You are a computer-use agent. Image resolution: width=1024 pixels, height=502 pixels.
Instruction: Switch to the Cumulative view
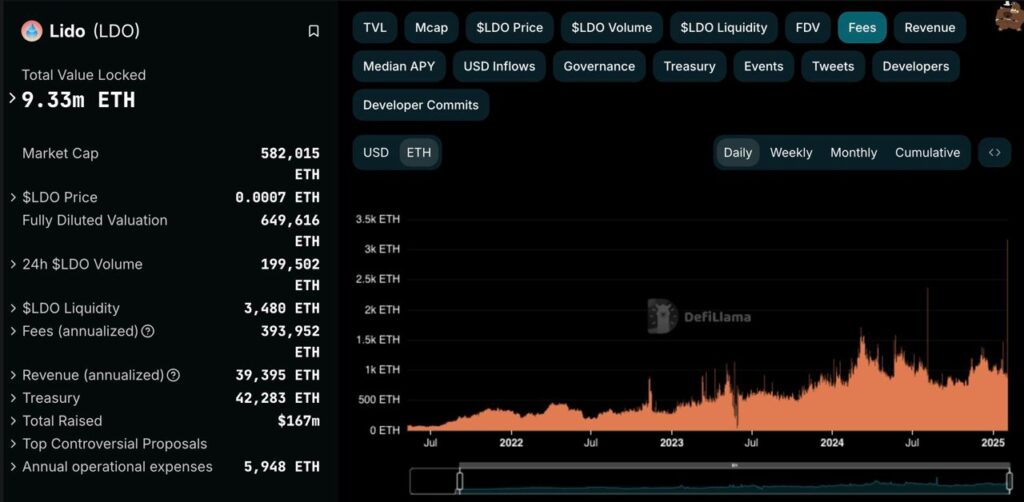(927, 153)
